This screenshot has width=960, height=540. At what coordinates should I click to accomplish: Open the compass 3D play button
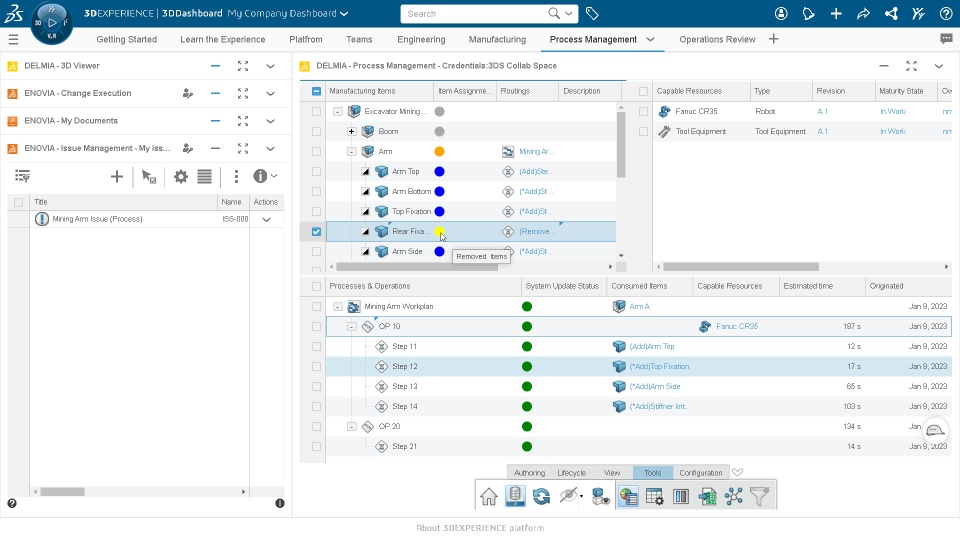click(x=52, y=23)
